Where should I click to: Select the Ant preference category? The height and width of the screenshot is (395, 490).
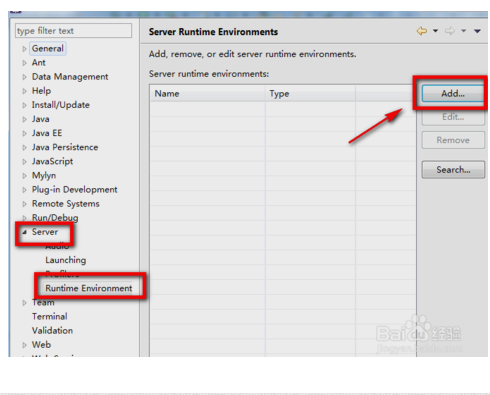[x=39, y=63]
